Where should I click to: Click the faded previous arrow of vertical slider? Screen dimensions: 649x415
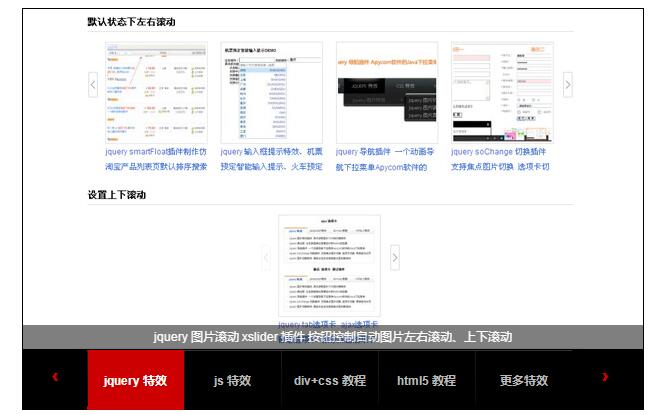[266, 258]
